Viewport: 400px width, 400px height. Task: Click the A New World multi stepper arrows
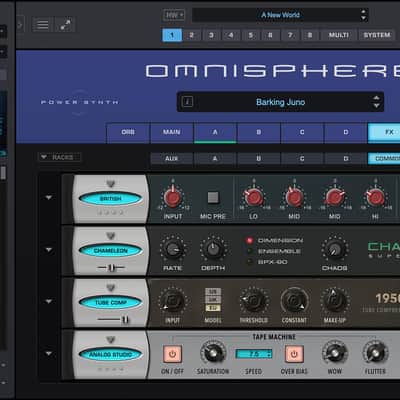tap(363, 15)
